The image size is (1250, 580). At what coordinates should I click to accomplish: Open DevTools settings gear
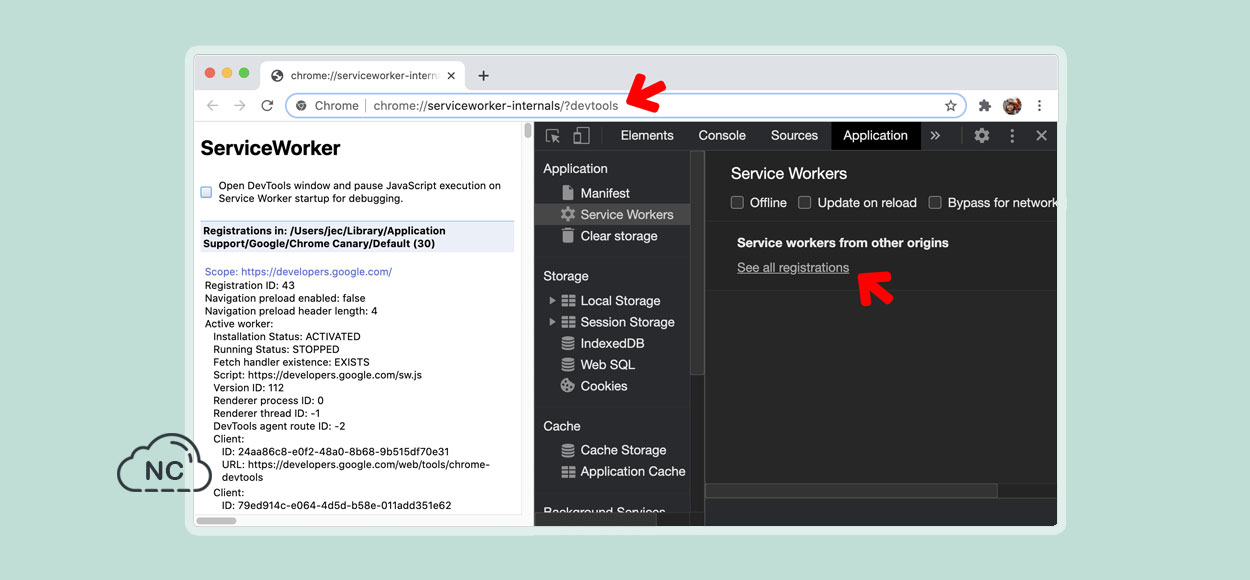(982, 136)
